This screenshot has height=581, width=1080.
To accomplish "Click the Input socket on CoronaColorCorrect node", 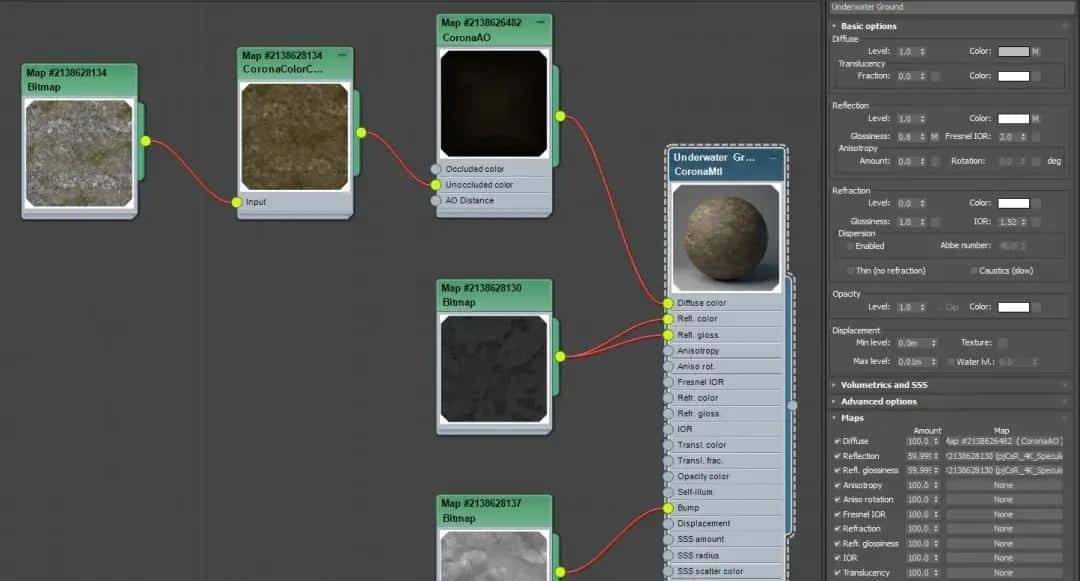I will pos(237,202).
